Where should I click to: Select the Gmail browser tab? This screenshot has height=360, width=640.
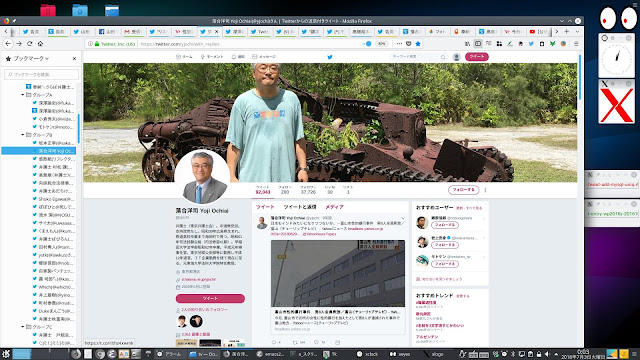tap(133, 31)
